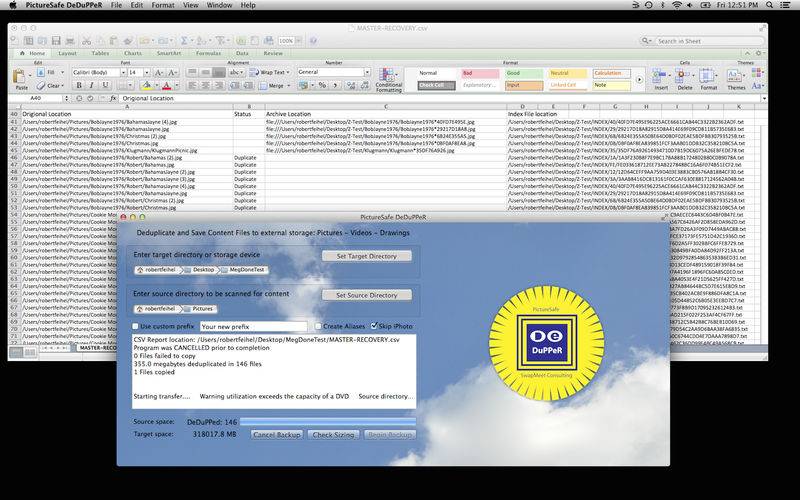800x500 pixels.
Task: Apply the Neutral cell style
Action: pyautogui.click(x=568, y=73)
